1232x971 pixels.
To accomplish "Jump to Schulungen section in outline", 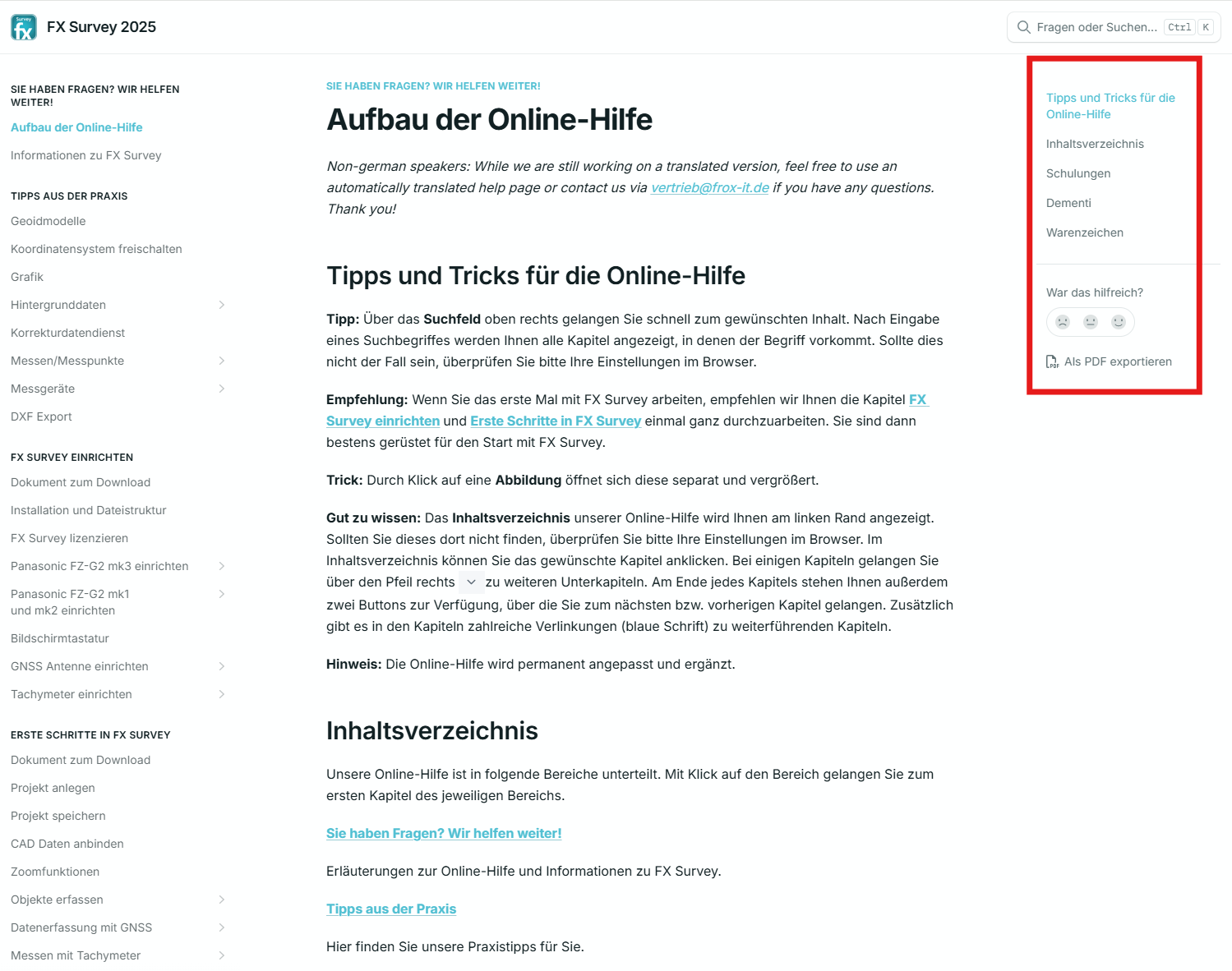I will click(x=1078, y=173).
